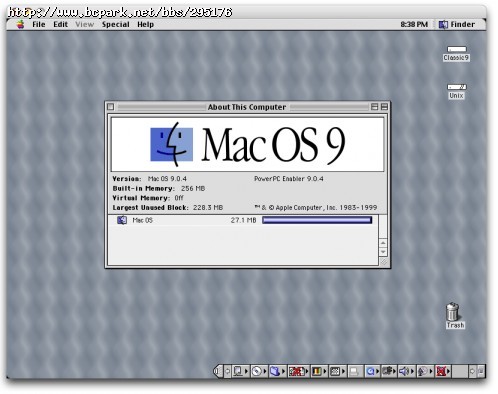Open the View menu
The image size is (498, 394).
[84, 24]
